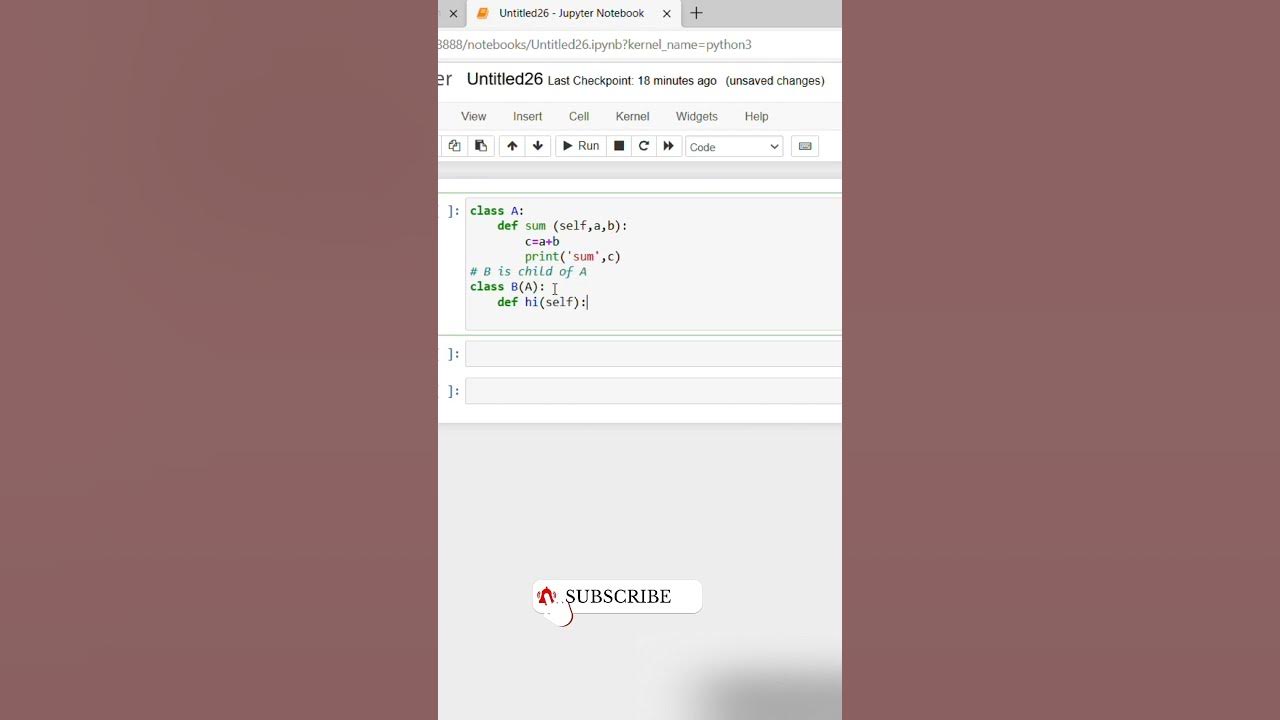
Task: Open the cell type Code dropdown
Action: (734, 147)
